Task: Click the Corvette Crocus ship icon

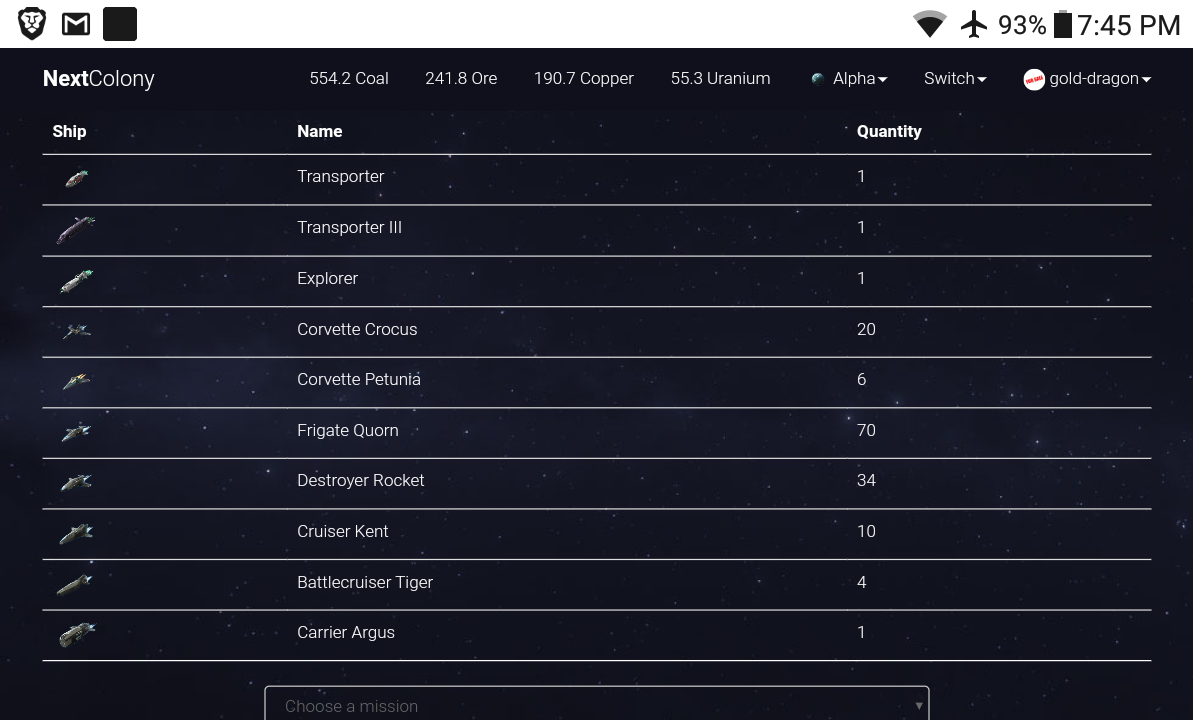Action: click(77, 331)
